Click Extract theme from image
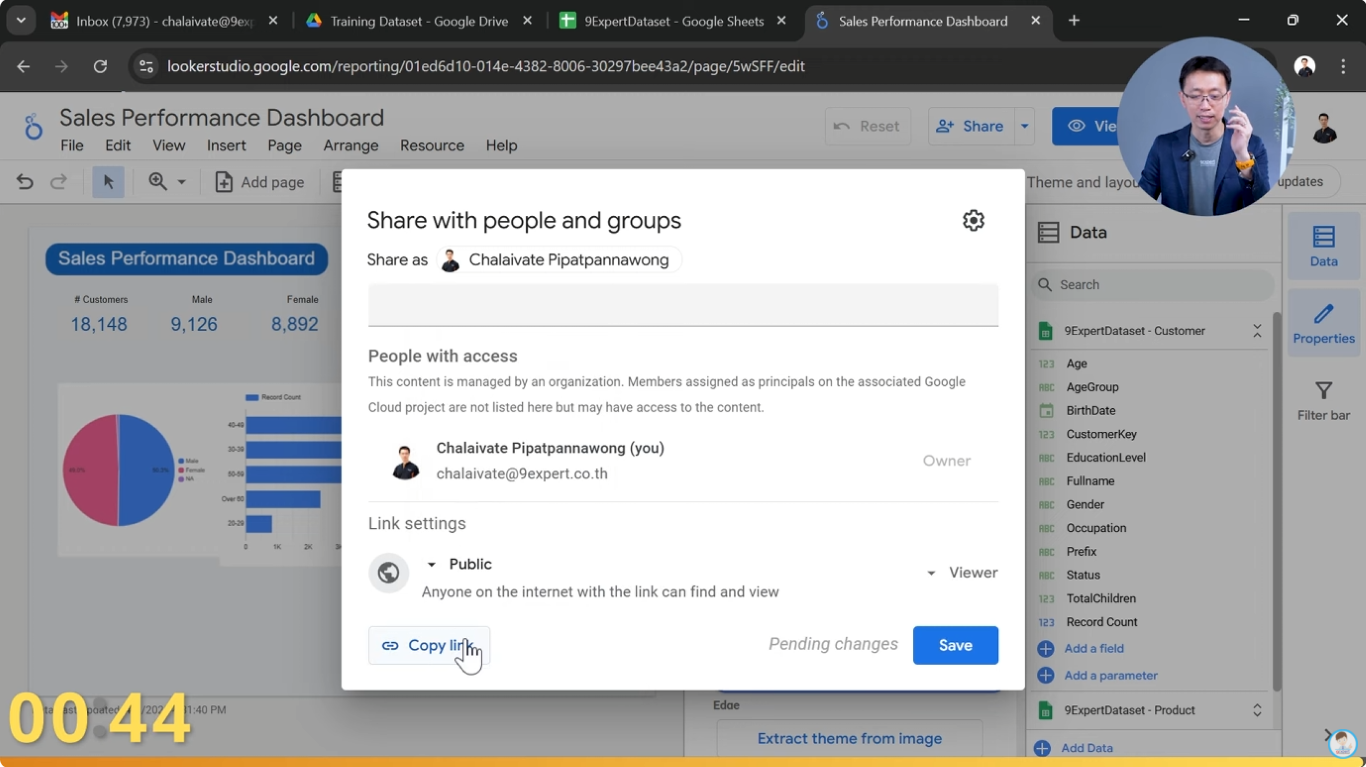The height and width of the screenshot is (767, 1366). tap(849, 738)
